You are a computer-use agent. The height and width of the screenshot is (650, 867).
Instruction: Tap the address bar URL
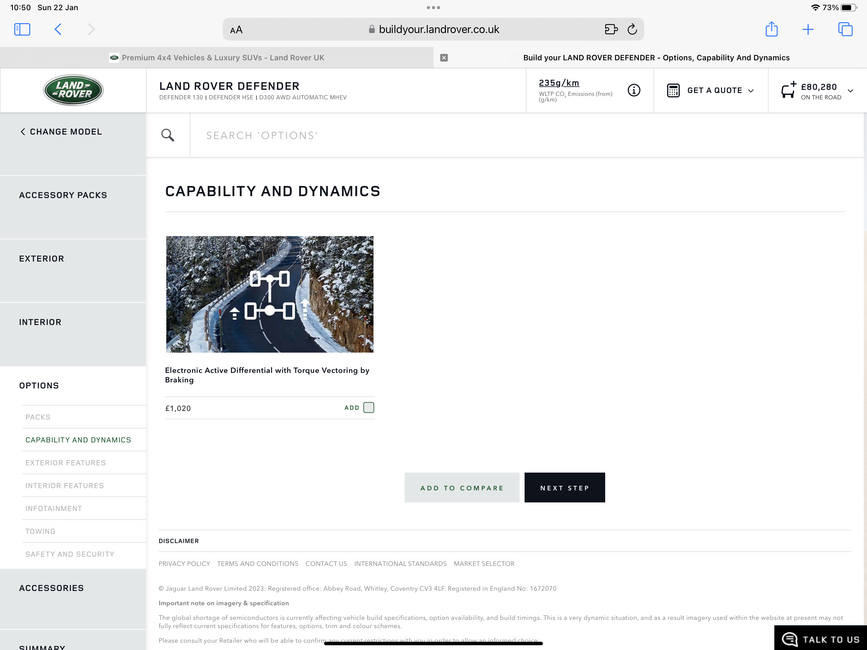pos(439,29)
